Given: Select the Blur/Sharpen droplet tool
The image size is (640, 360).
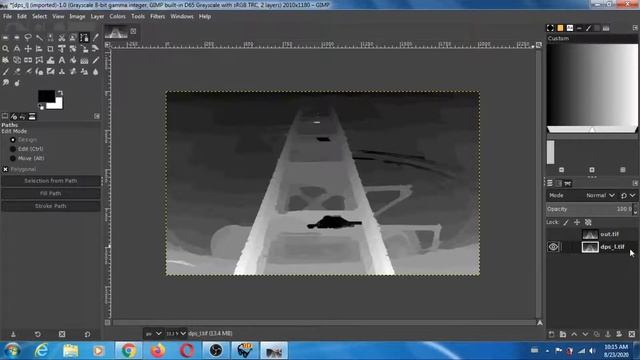Looking at the screenshot, I should (96, 72).
